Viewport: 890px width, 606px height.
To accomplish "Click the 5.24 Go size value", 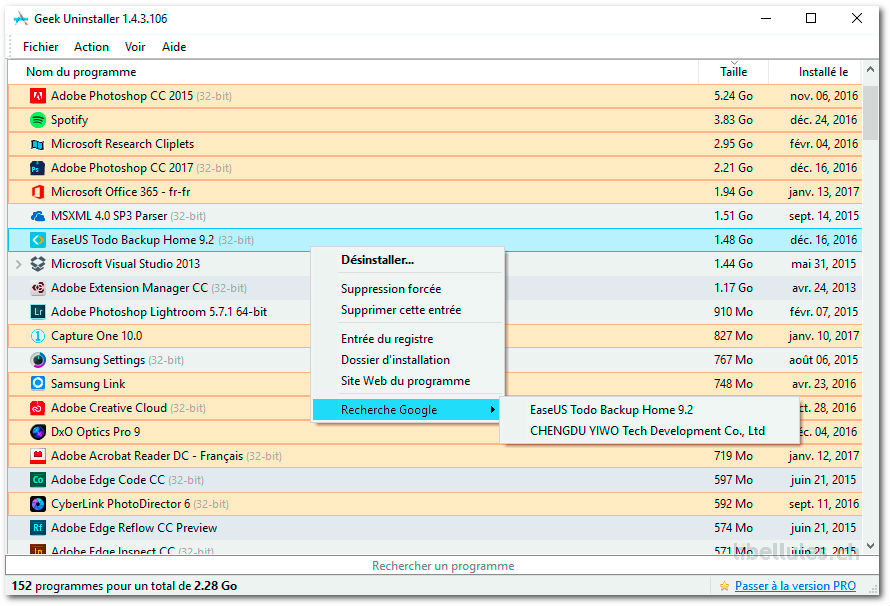I will tap(733, 96).
